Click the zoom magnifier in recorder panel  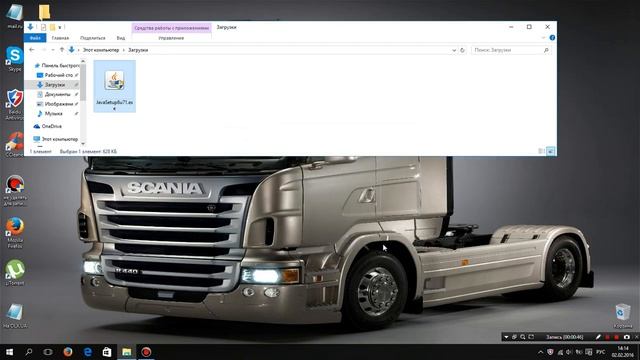(x=523, y=337)
